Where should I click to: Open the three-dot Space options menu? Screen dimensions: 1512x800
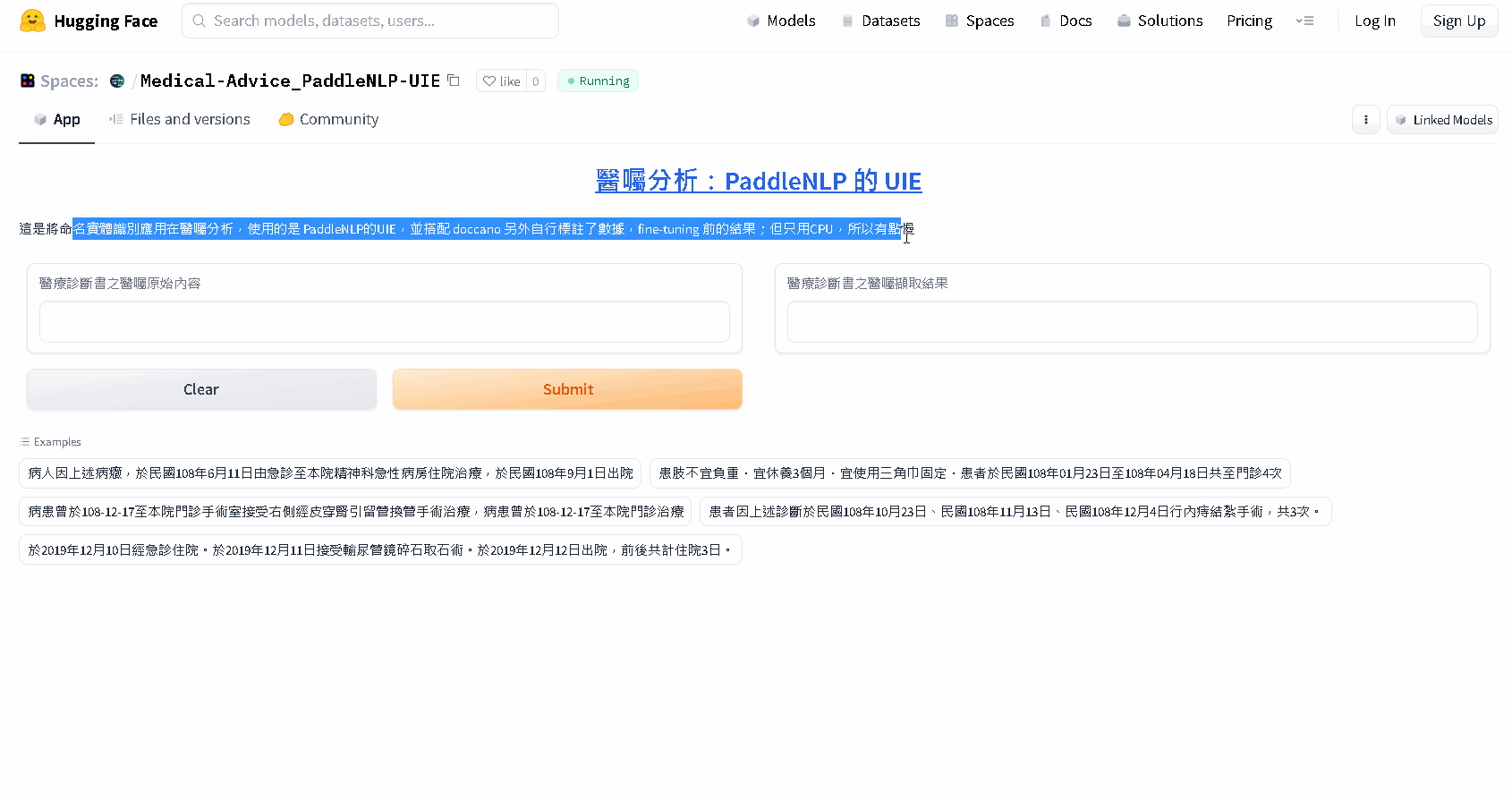click(x=1365, y=119)
